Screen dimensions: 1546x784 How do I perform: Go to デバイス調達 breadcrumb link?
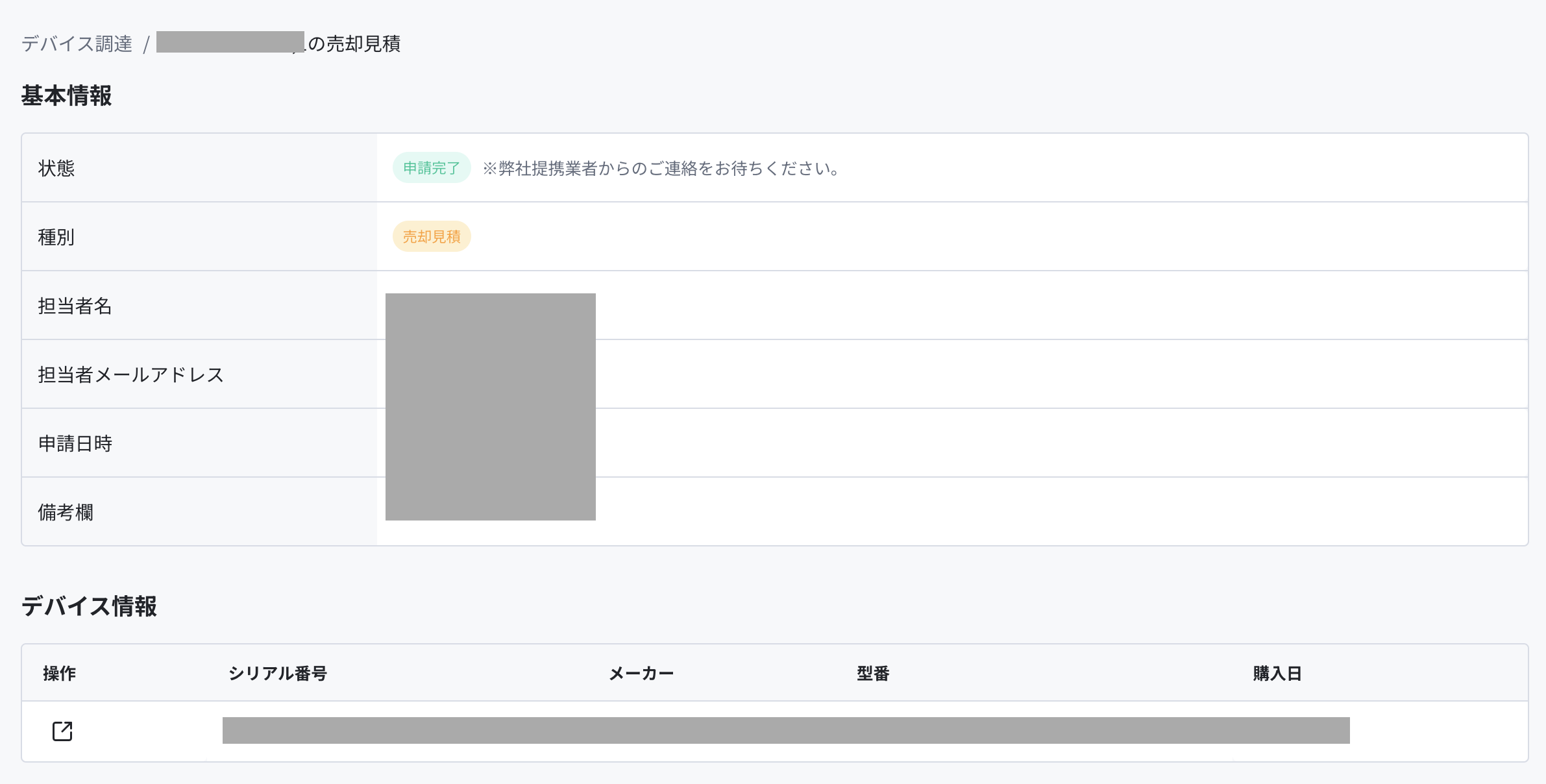(x=77, y=43)
